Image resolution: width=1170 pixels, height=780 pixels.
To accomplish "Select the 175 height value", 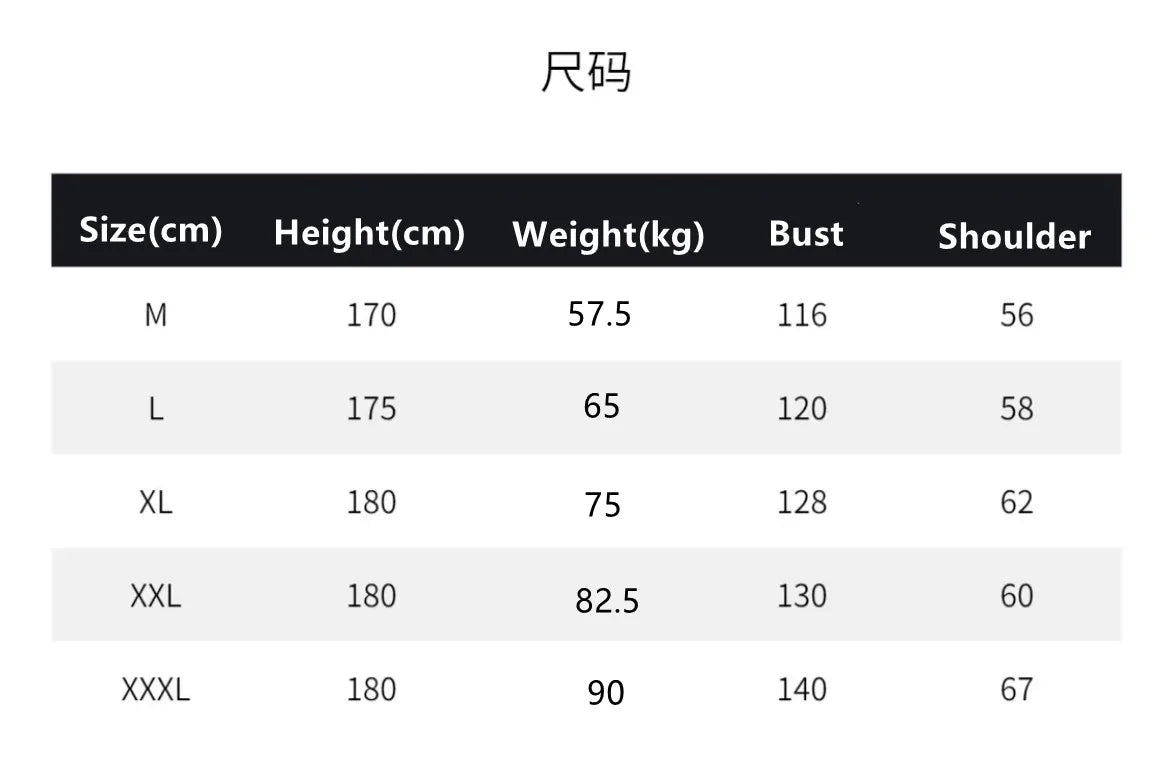I will [371, 409].
